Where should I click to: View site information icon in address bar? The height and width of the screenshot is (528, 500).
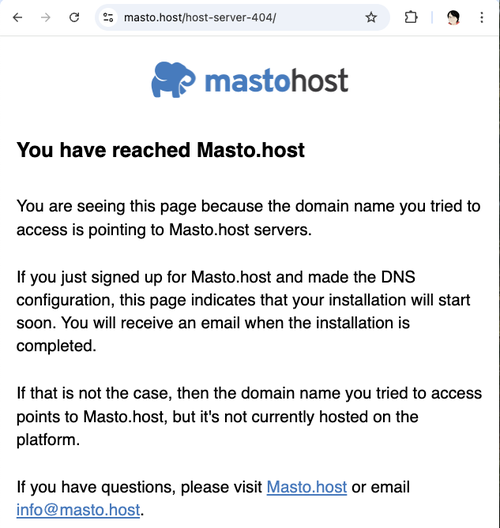click(108, 17)
